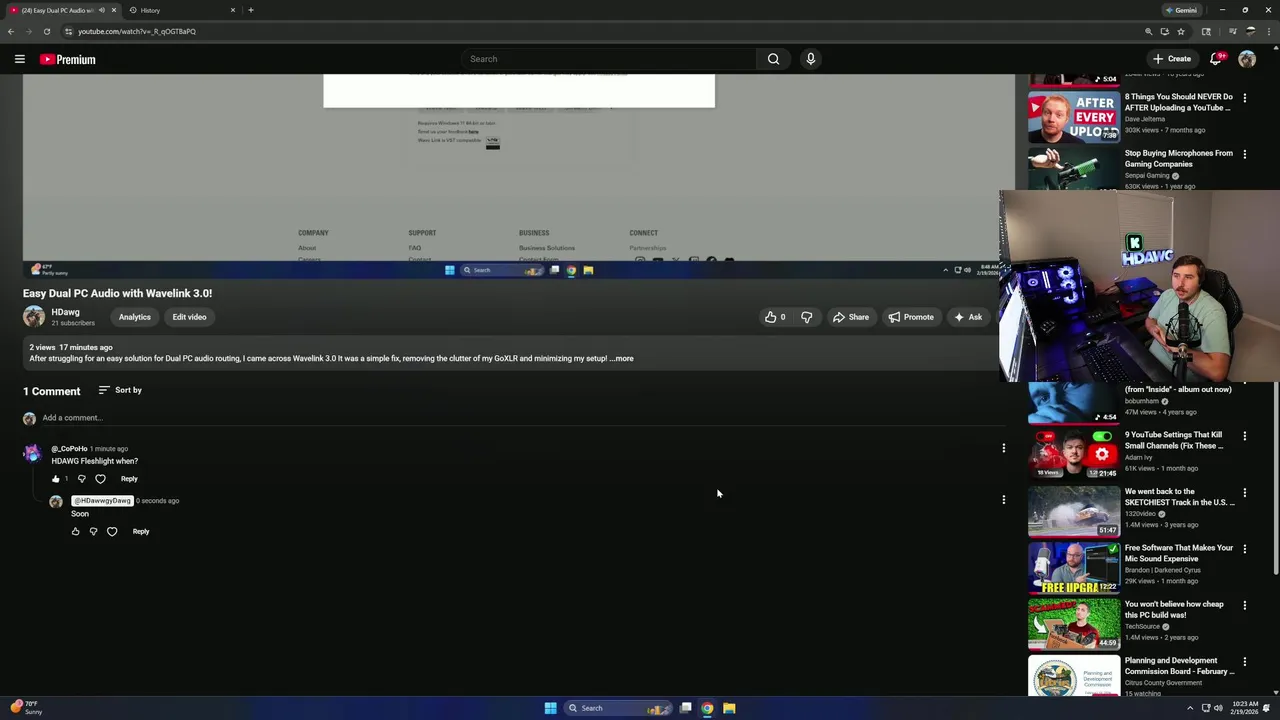Screen dimensions: 1280x720
Task: Open Chrome from the taskbar
Action: [707, 708]
